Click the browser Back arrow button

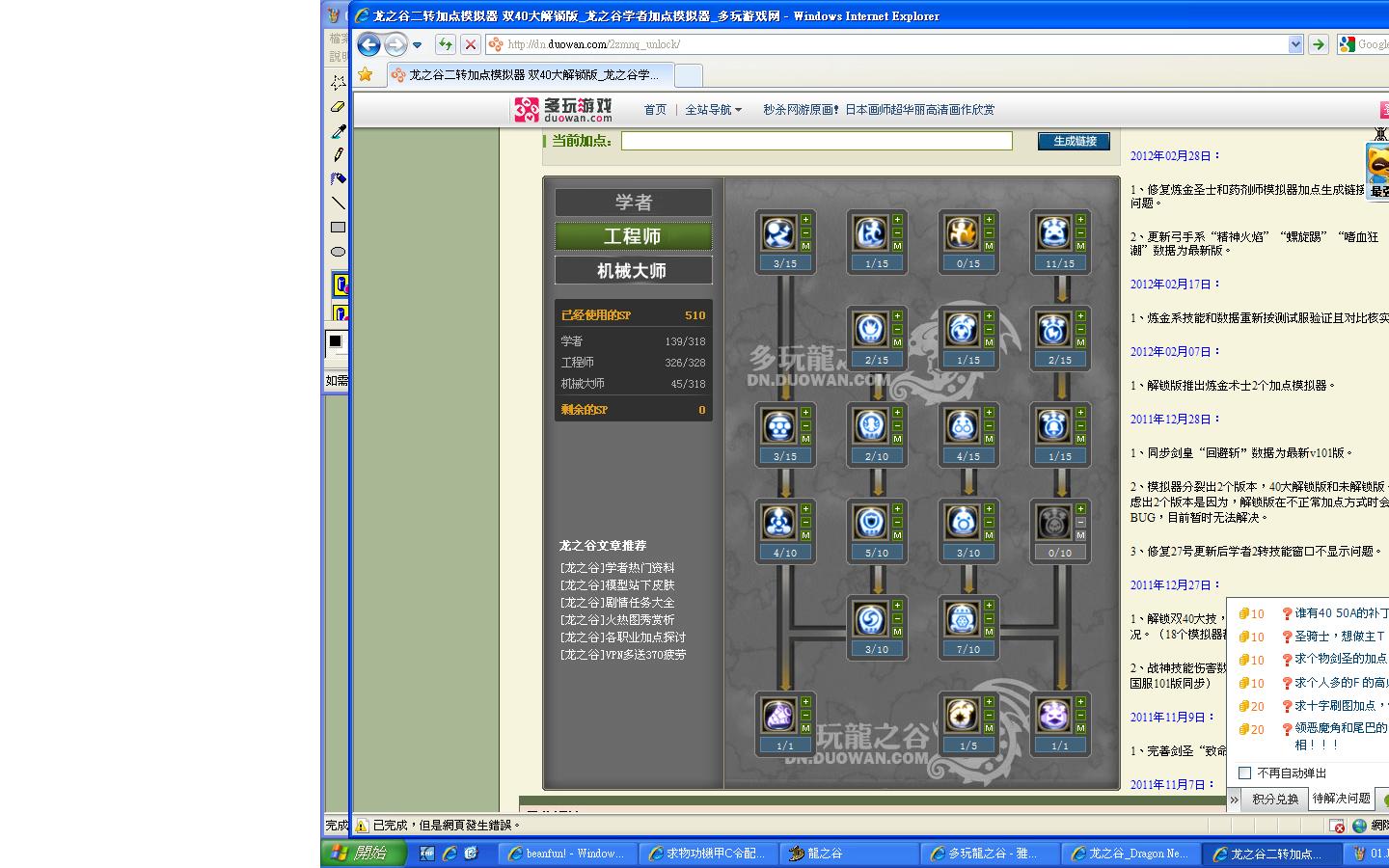[368, 44]
